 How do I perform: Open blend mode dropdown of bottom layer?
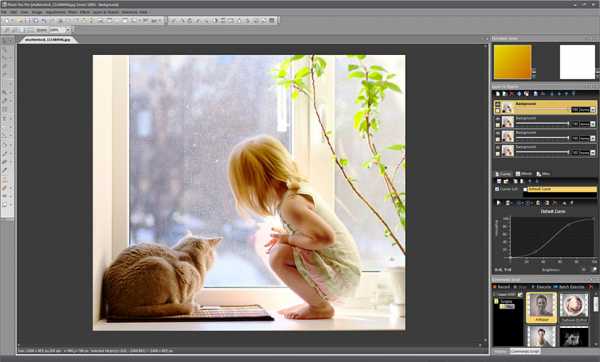tap(593, 153)
